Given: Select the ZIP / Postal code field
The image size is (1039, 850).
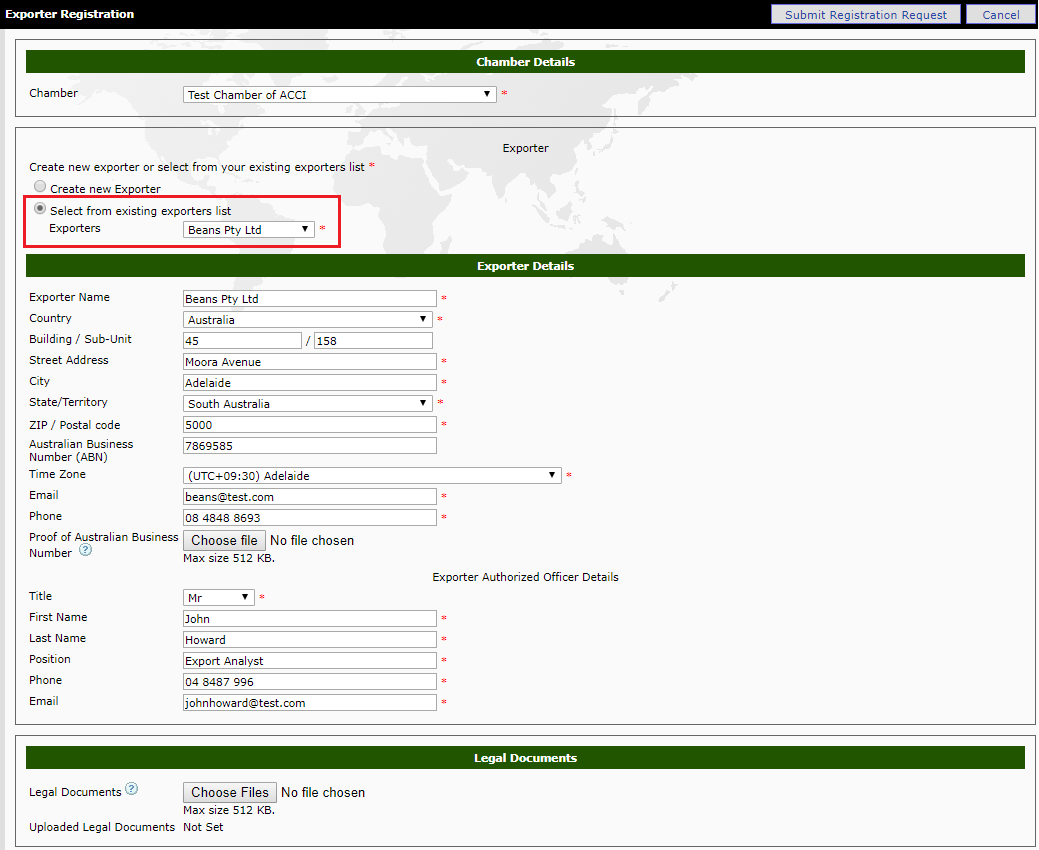Looking at the screenshot, I should click(309, 425).
